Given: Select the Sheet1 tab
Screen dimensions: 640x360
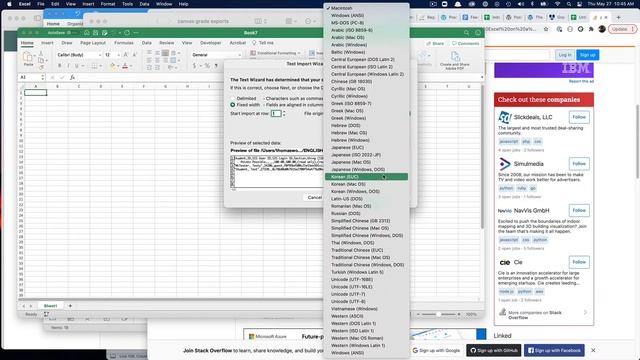Looking at the screenshot, I should point(50,306).
